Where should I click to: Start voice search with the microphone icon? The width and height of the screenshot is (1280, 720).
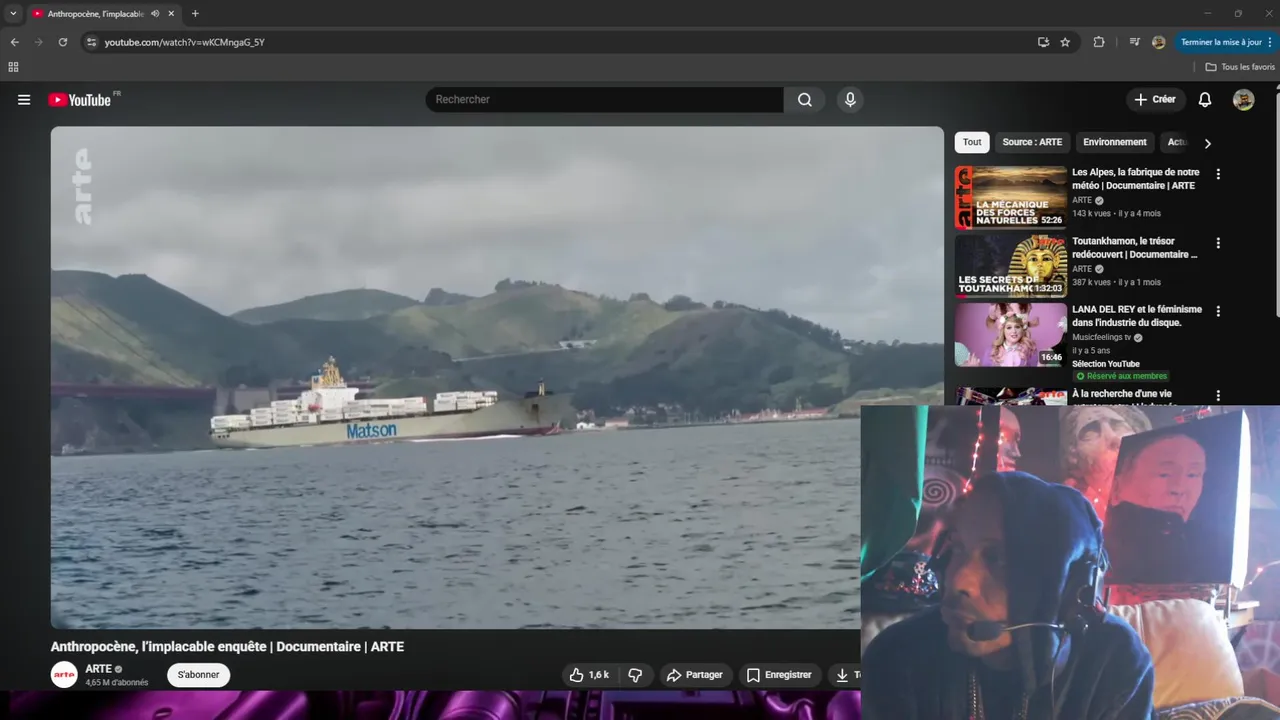[850, 100]
